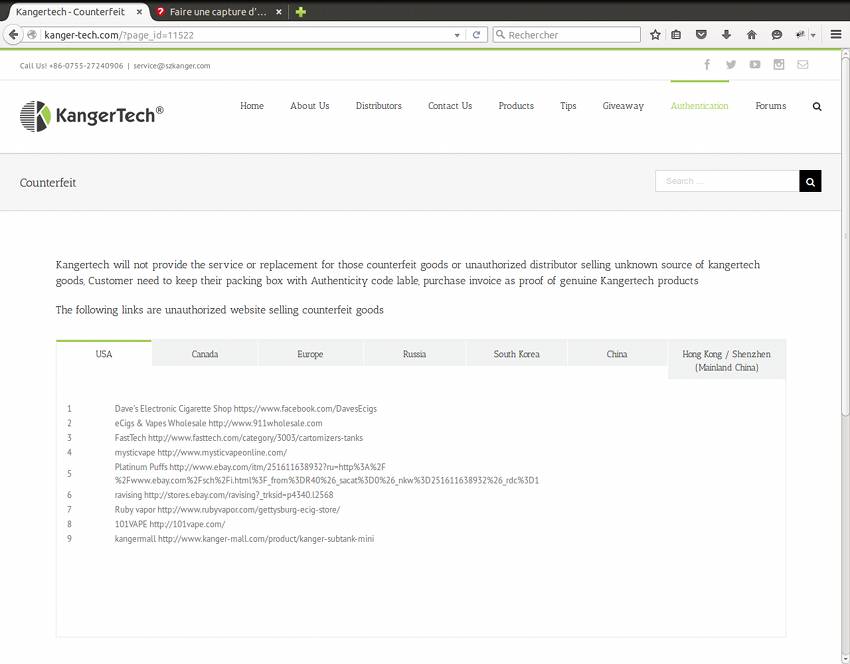Click the 101VAPE row
850x664 pixels.
click(170, 524)
